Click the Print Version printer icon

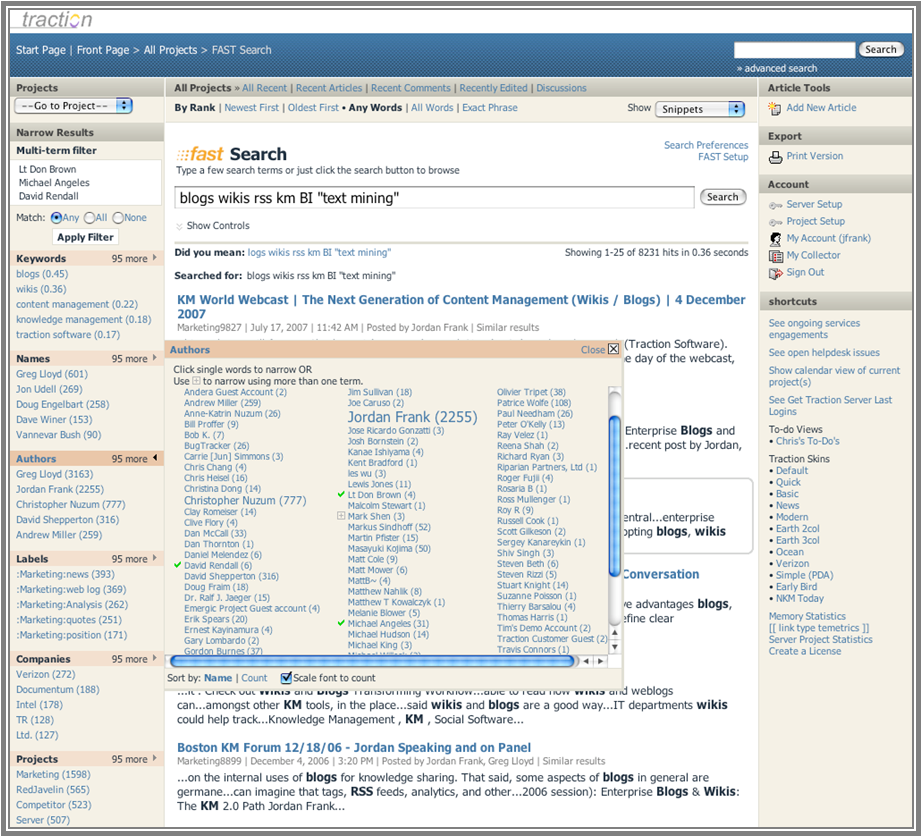pyautogui.click(x=776, y=157)
